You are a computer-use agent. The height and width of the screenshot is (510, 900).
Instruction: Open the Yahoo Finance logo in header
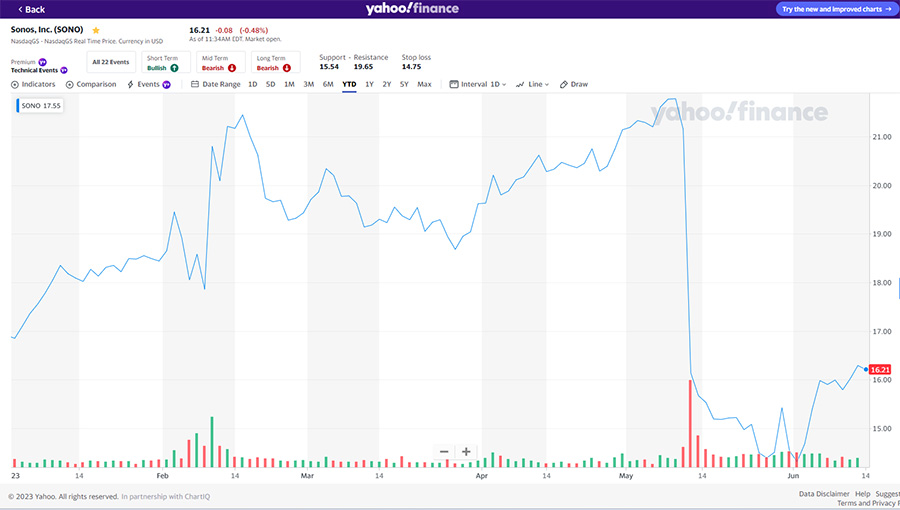tap(412, 9)
